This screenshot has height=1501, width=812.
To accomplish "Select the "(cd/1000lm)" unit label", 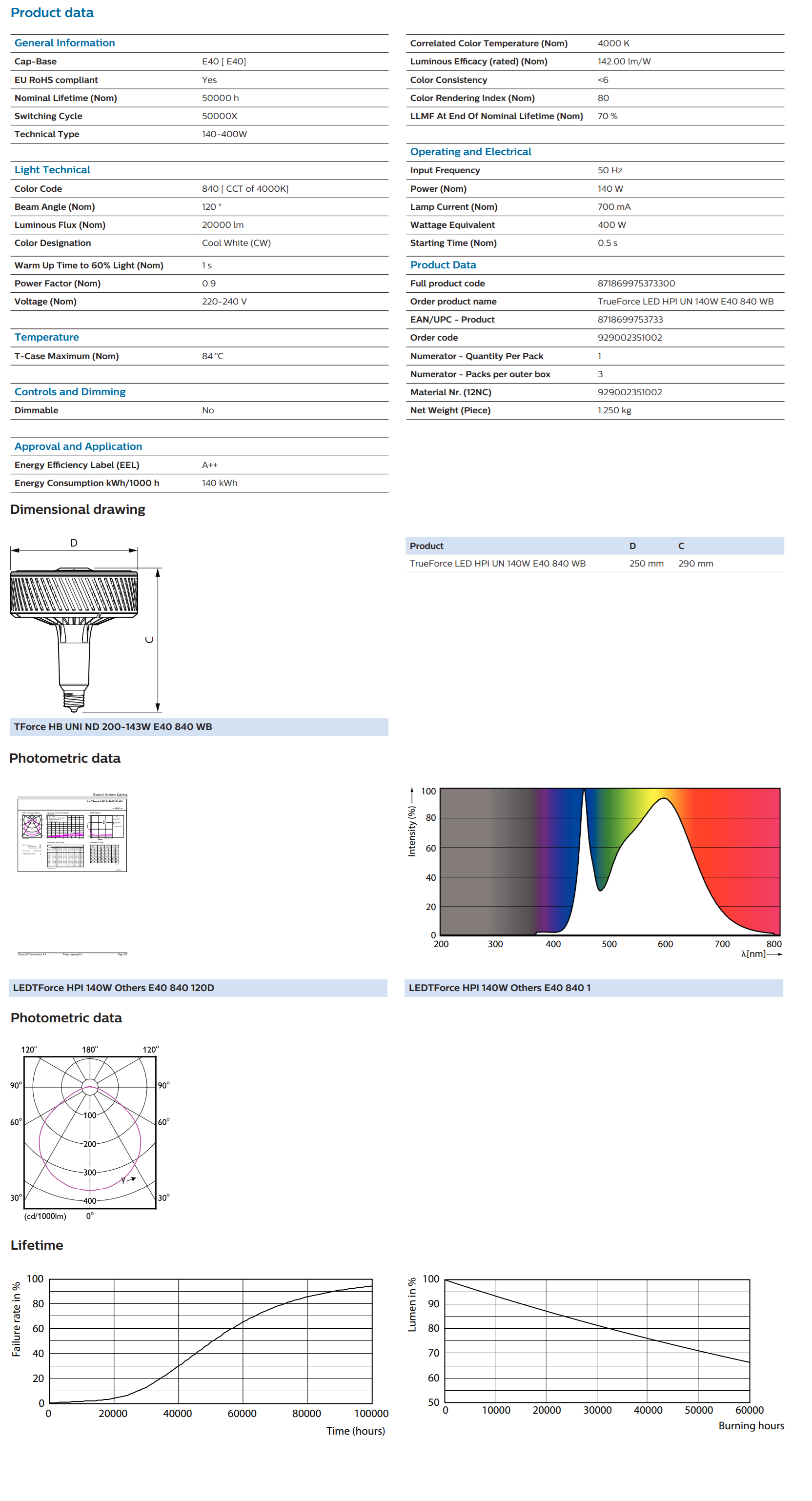I will tap(45, 1217).
